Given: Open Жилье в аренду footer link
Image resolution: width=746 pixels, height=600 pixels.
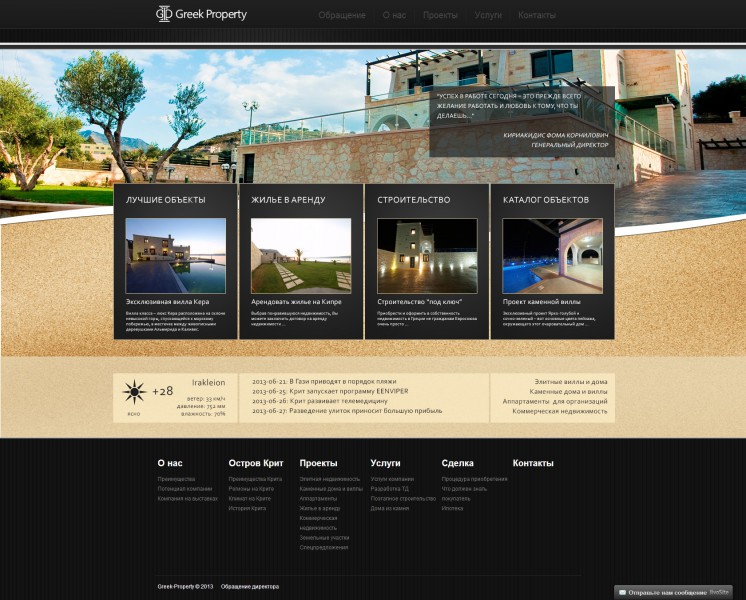Looking at the screenshot, I should (320, 508).
